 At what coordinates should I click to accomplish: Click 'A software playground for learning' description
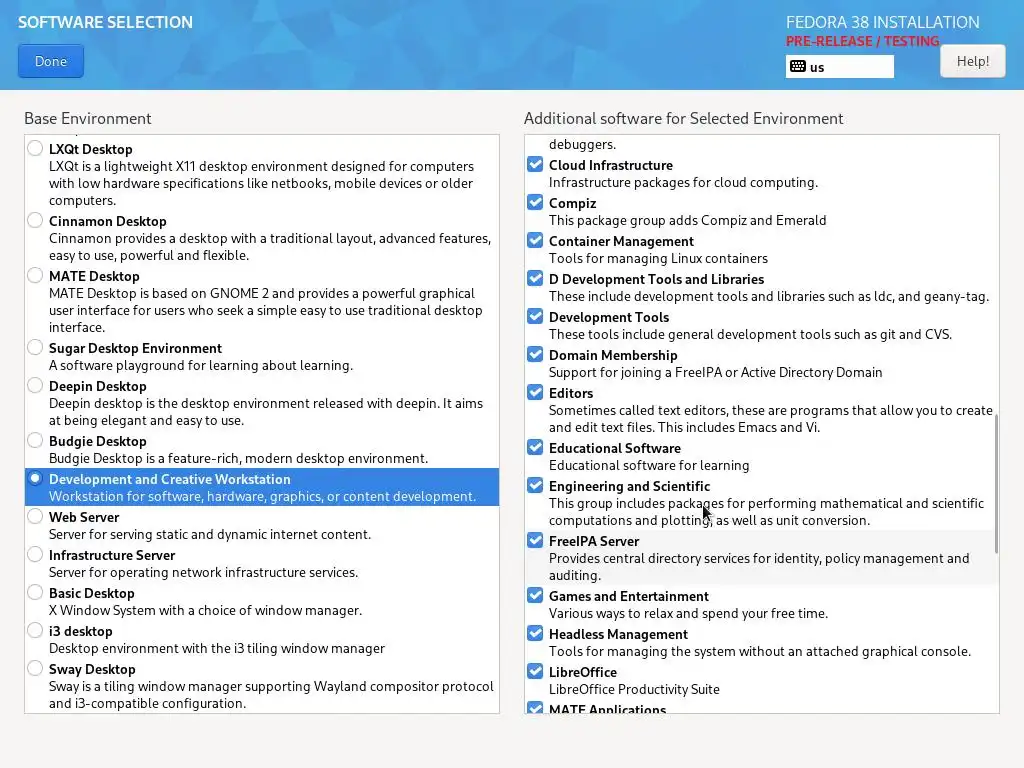coord(200,365)
